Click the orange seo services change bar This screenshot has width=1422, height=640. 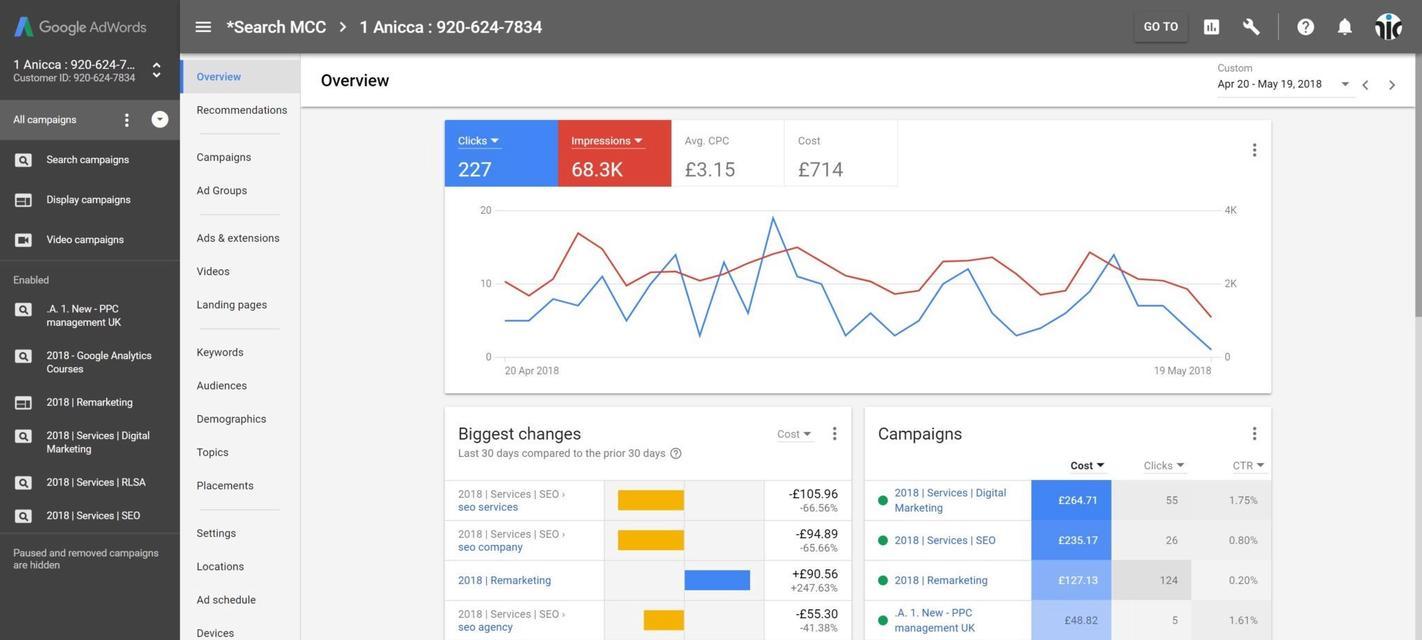(x=651, y=501)
